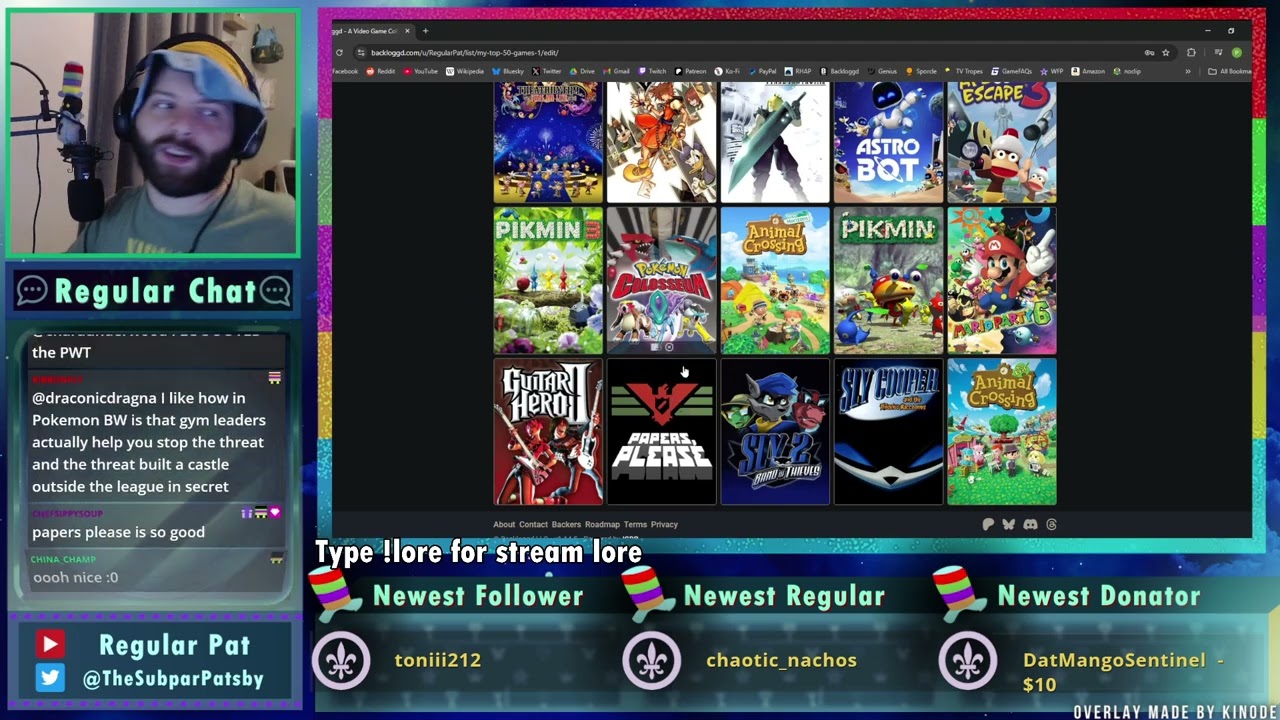Click the donator name DatMangoSentinel
This screenshot has width=1280, height=720.
coord(1114,660)
